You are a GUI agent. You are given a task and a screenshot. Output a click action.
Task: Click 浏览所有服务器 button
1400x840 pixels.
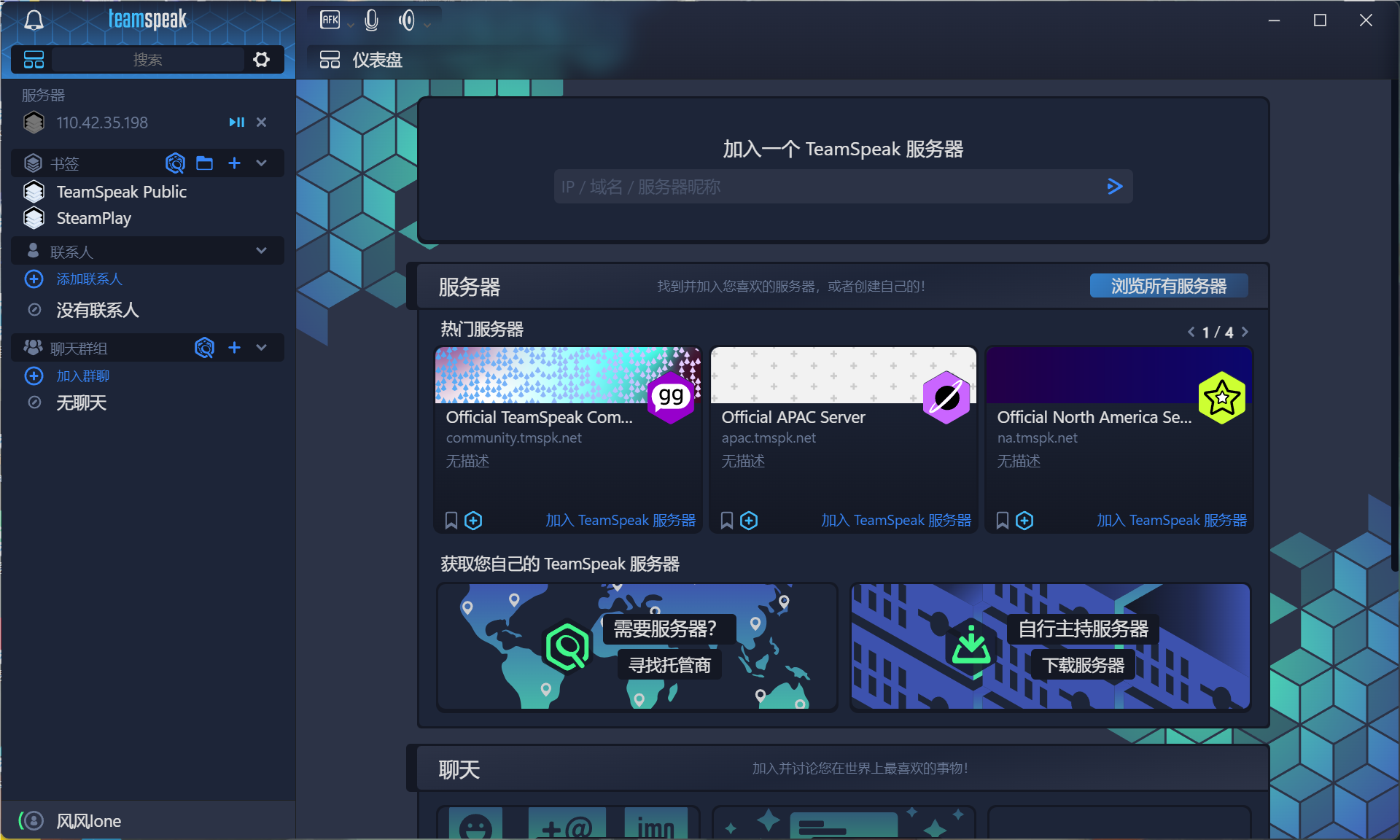point(1169,286)
